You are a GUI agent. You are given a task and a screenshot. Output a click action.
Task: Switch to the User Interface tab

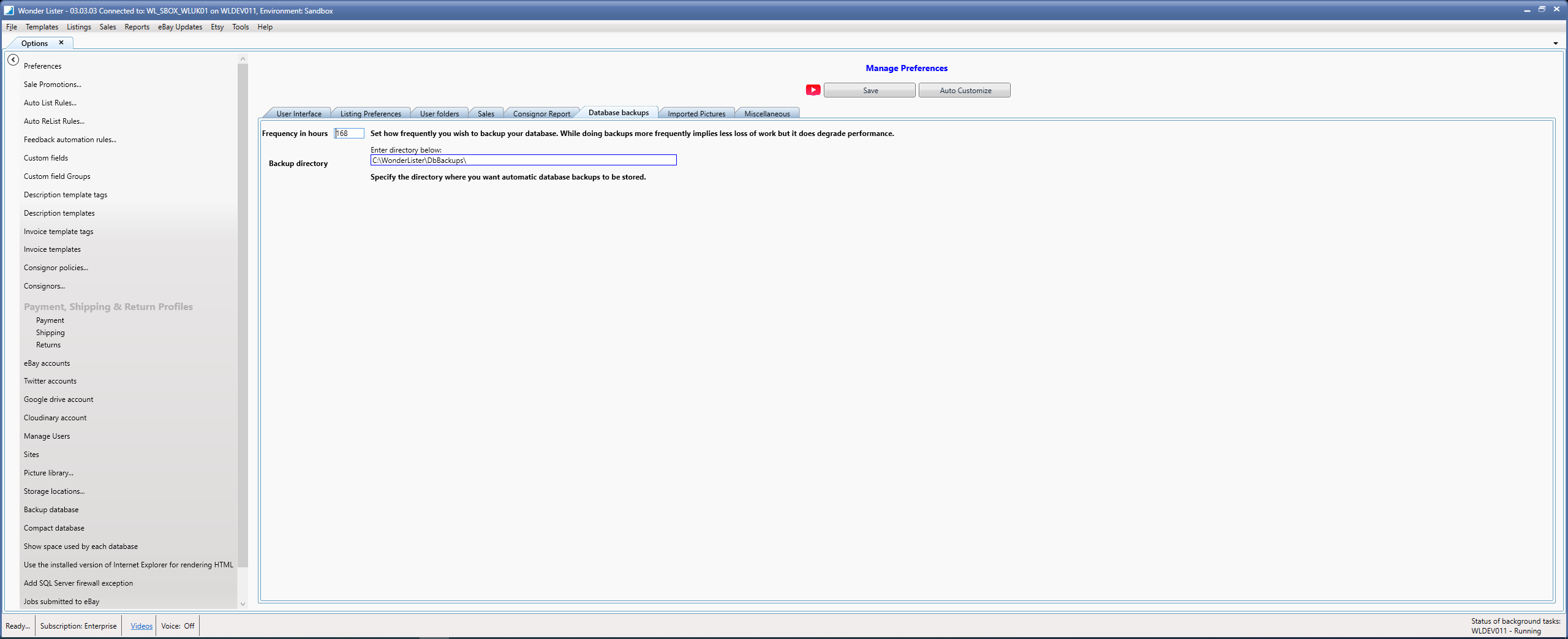(299, 113)
